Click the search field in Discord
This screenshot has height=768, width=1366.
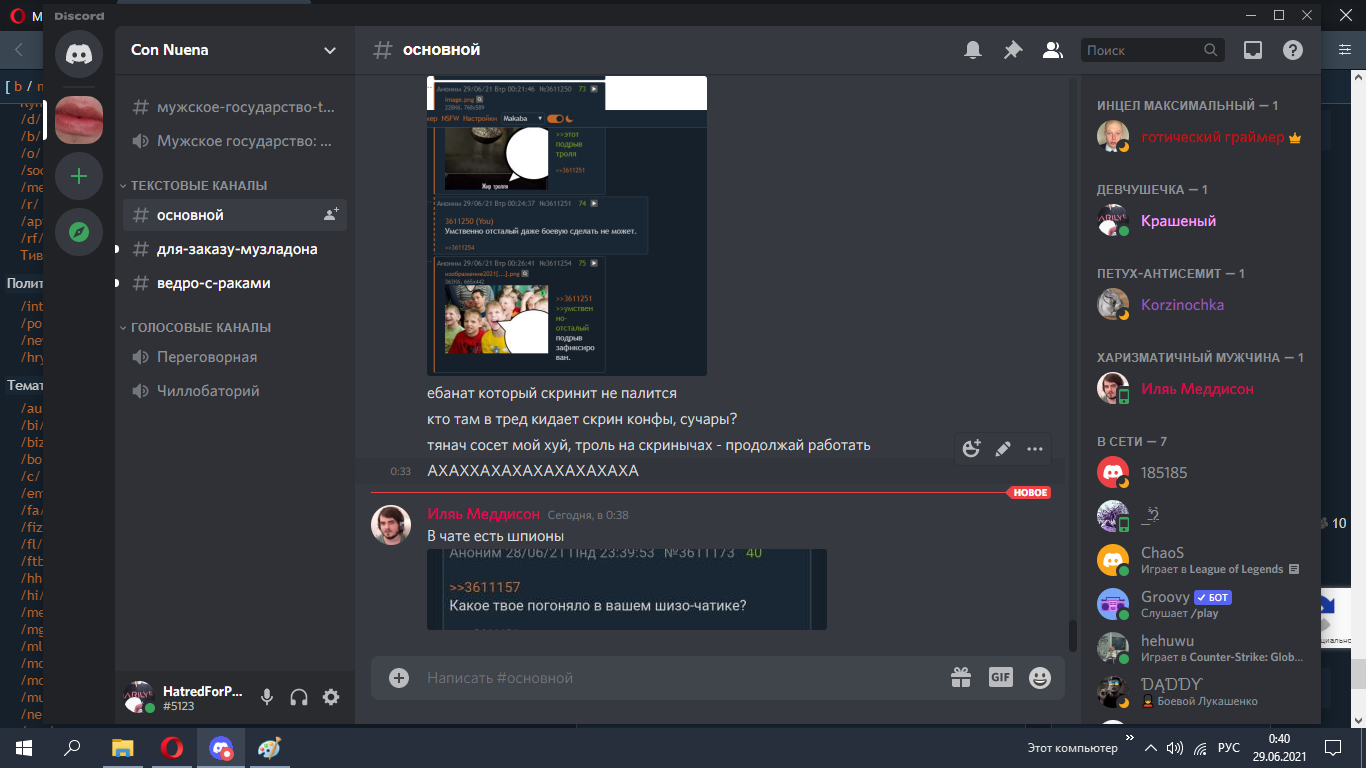click(x=1152, y=50)
